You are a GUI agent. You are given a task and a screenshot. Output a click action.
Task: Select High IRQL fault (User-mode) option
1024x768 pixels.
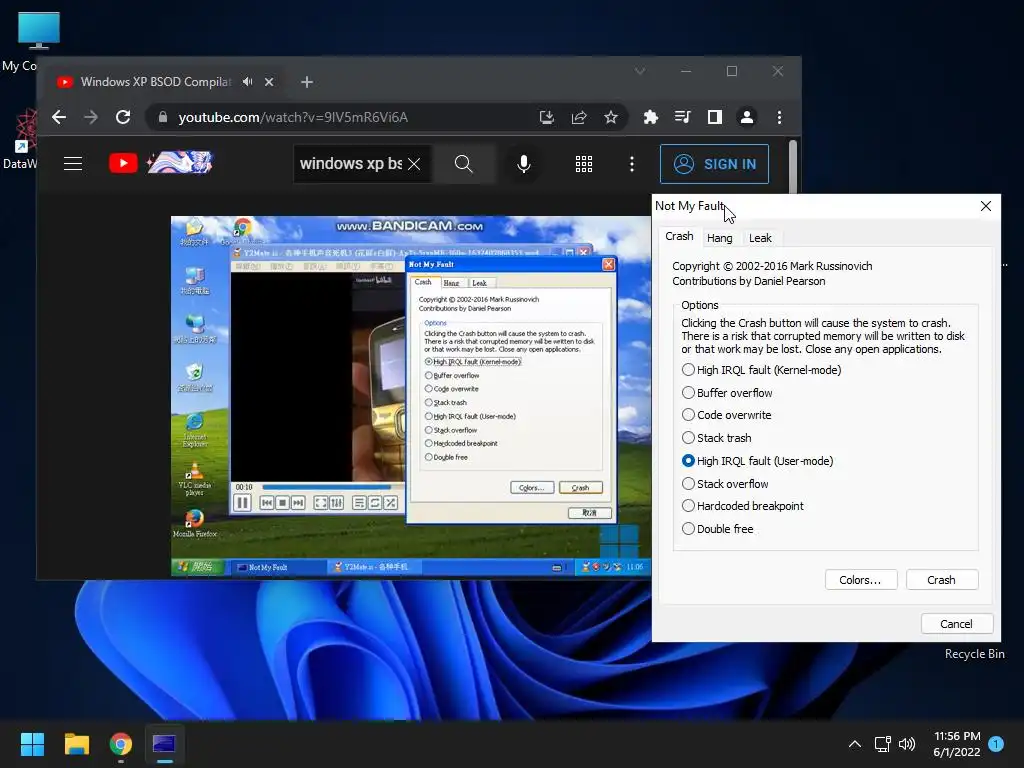coord(758,460)
